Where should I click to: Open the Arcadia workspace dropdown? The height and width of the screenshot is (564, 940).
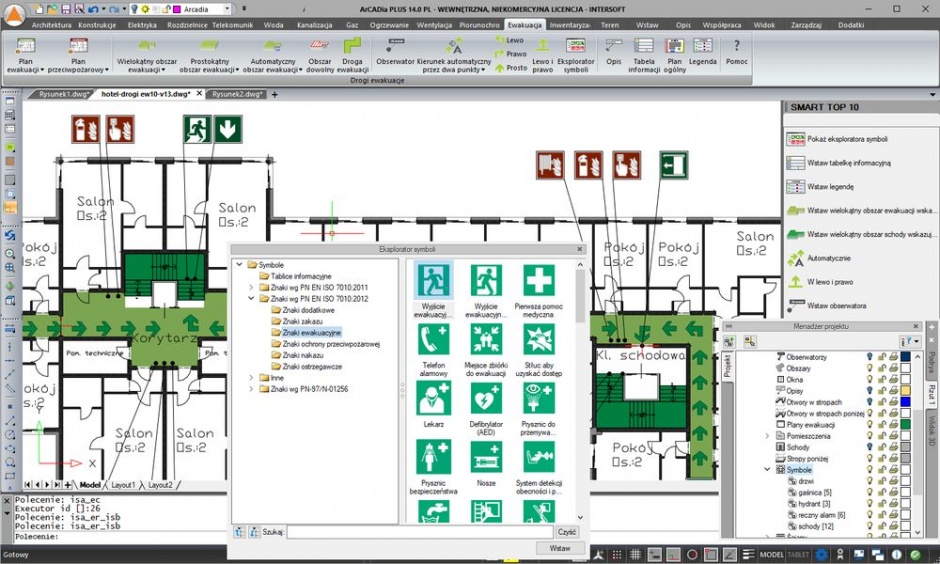pyautogui.click(x=227, y=9)
